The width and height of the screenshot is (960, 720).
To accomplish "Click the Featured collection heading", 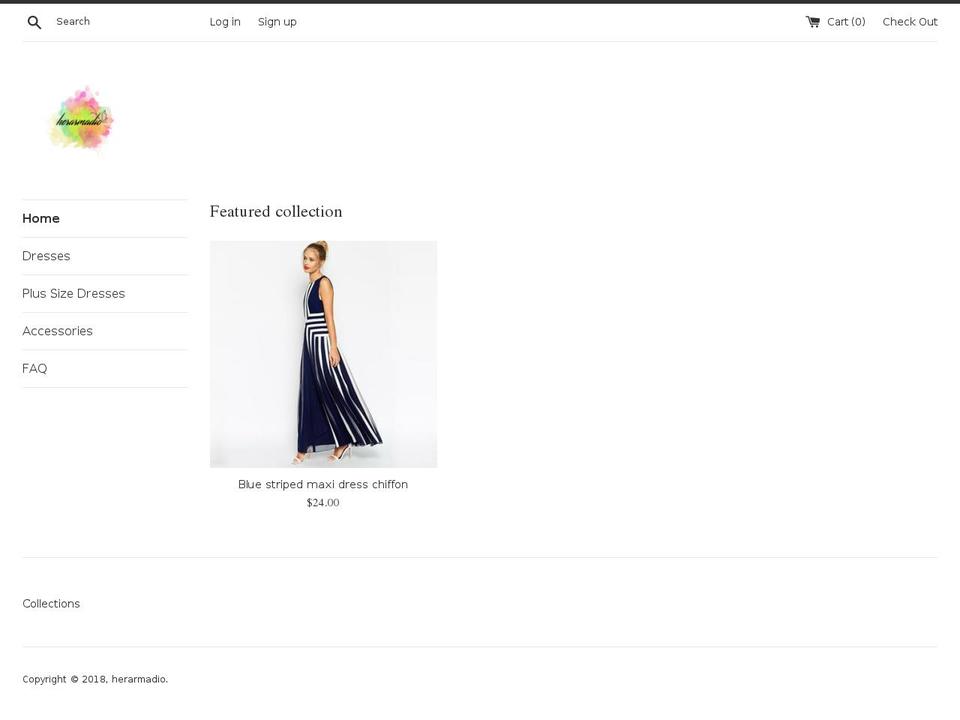I will [276, 211].
